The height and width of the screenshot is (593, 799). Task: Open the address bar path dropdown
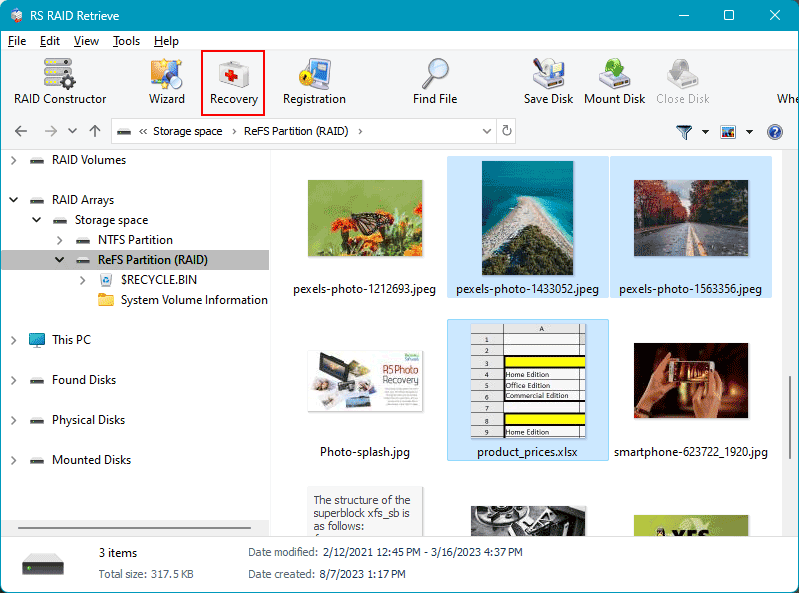(487, 131)
